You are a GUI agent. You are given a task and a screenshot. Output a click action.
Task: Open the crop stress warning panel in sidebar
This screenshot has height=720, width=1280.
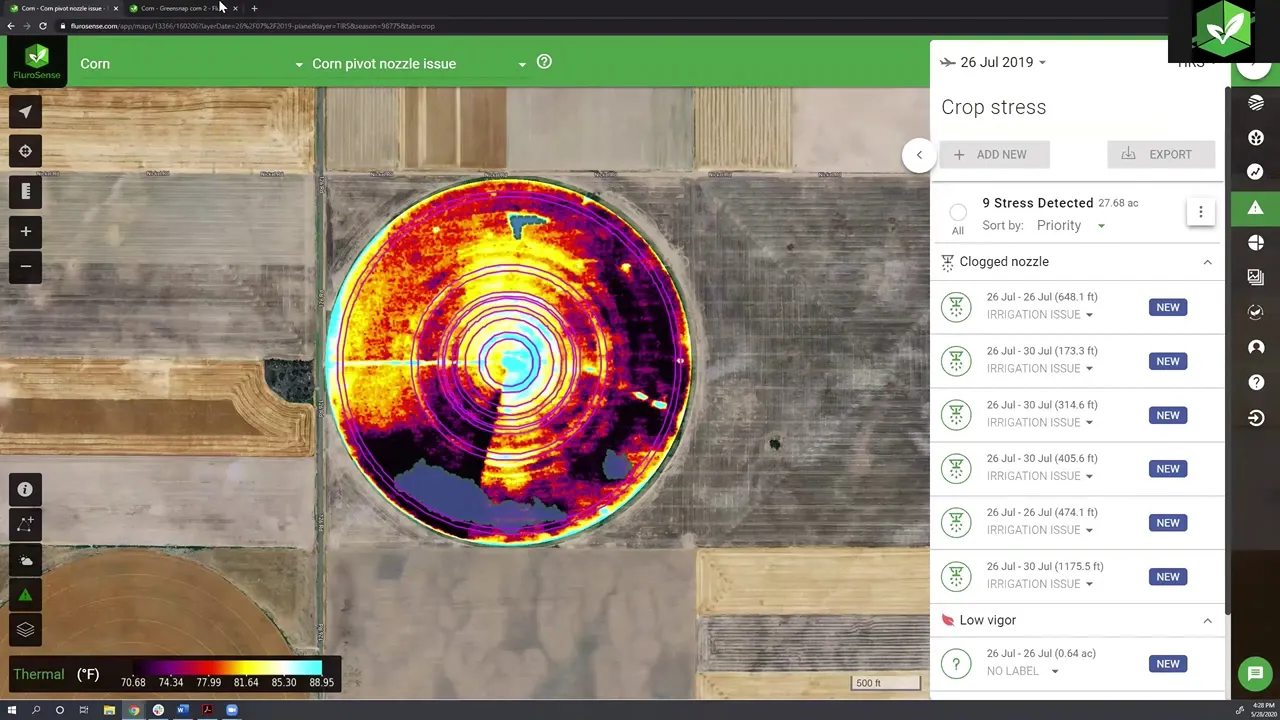click(x=1256, y=208)
